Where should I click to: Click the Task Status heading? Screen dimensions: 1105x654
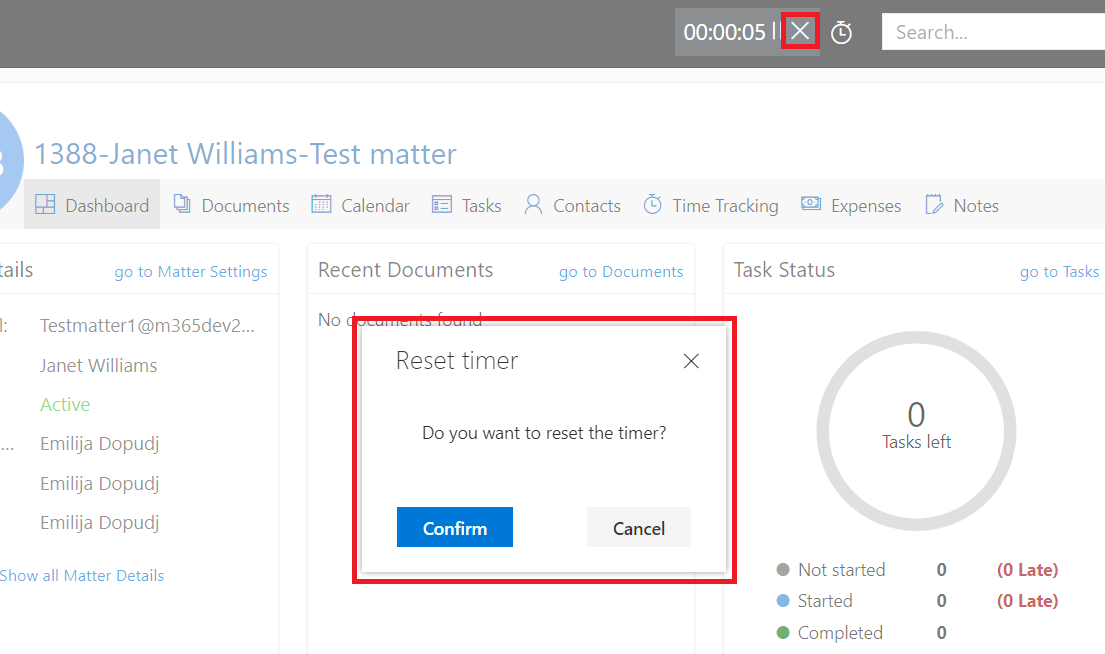click(x=784, y=270)
